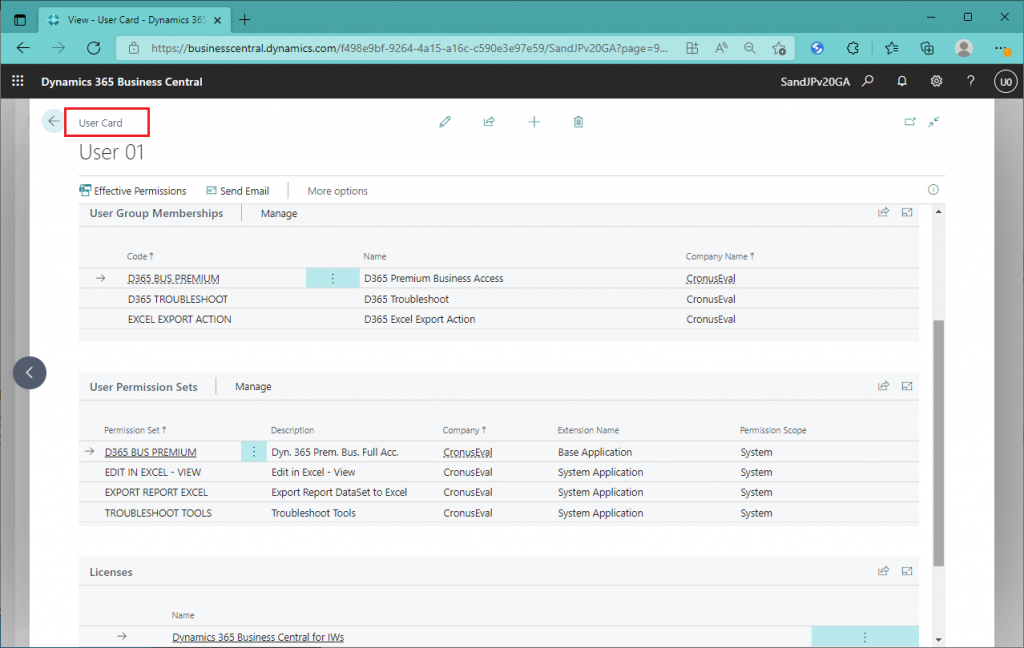Image resolution: width=1024 pixels, height=648 pixels.
Task: Open the D365 BUS PREMIUM user group link
Action: pyautogui.click(x=173, y=278)
